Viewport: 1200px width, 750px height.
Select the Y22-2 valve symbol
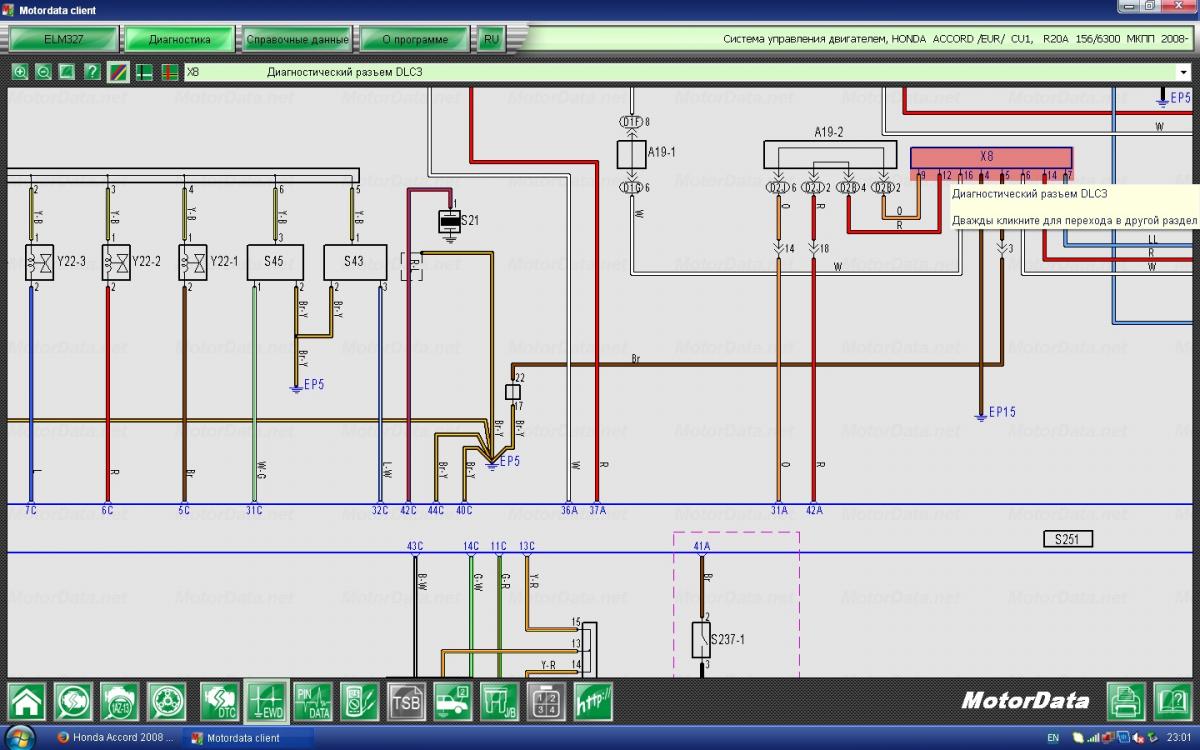coord(116,262)
